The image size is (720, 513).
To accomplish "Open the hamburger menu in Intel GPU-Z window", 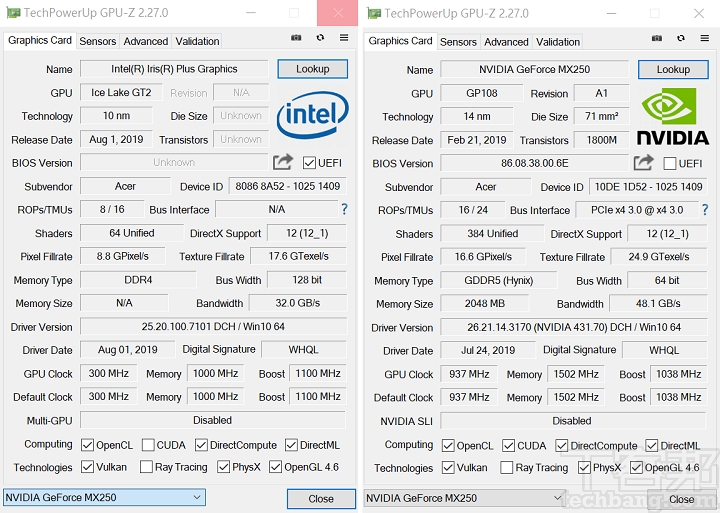I will tap(344, 38).
